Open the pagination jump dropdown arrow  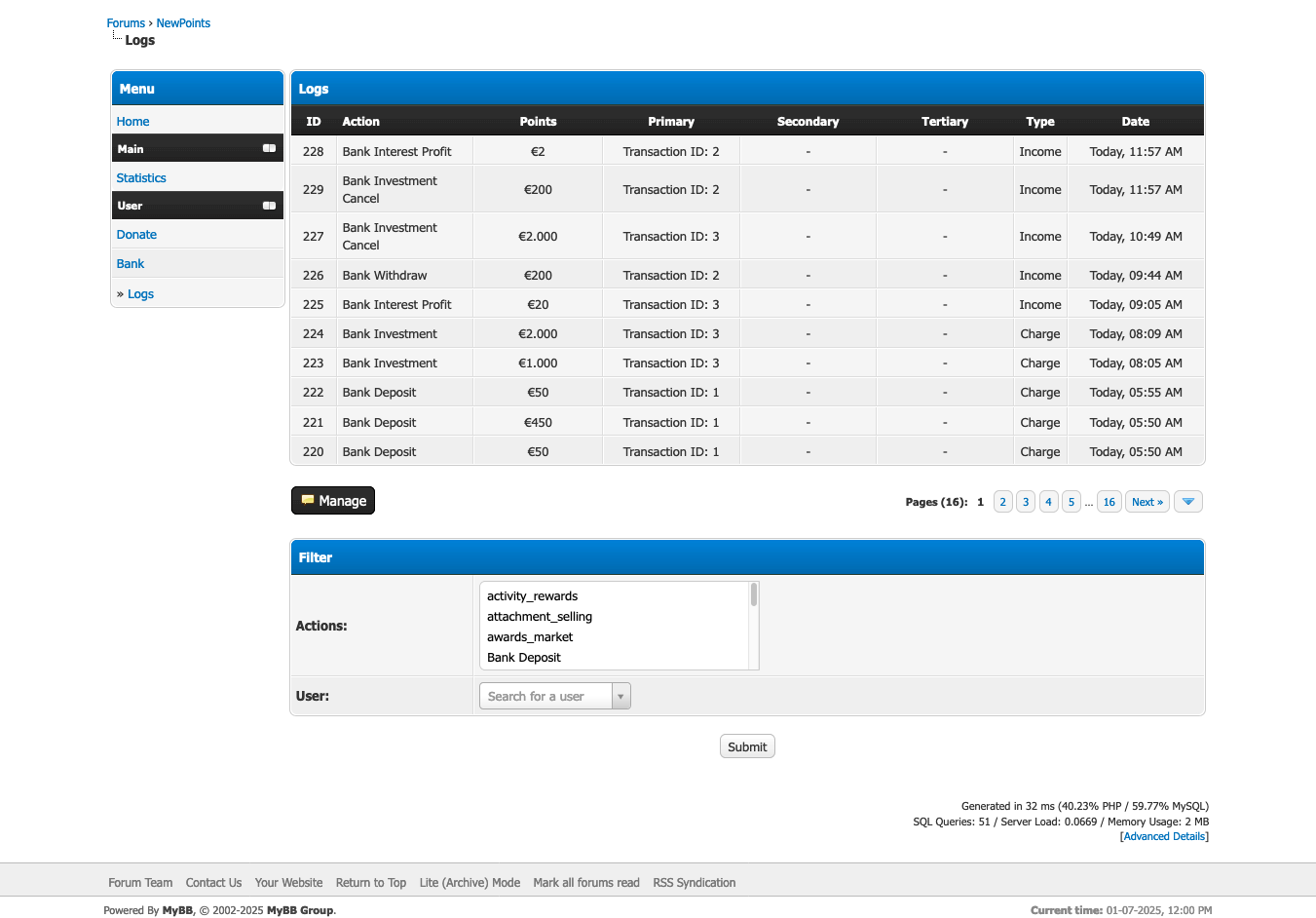1187,502
